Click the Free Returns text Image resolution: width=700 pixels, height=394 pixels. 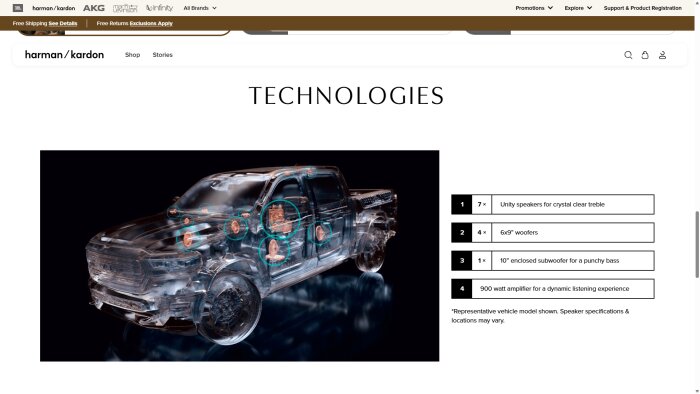click(112, 23)
